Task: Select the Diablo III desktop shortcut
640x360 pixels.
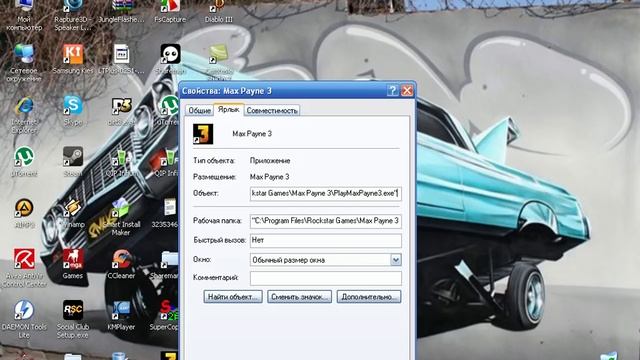Action: point(218,11)
